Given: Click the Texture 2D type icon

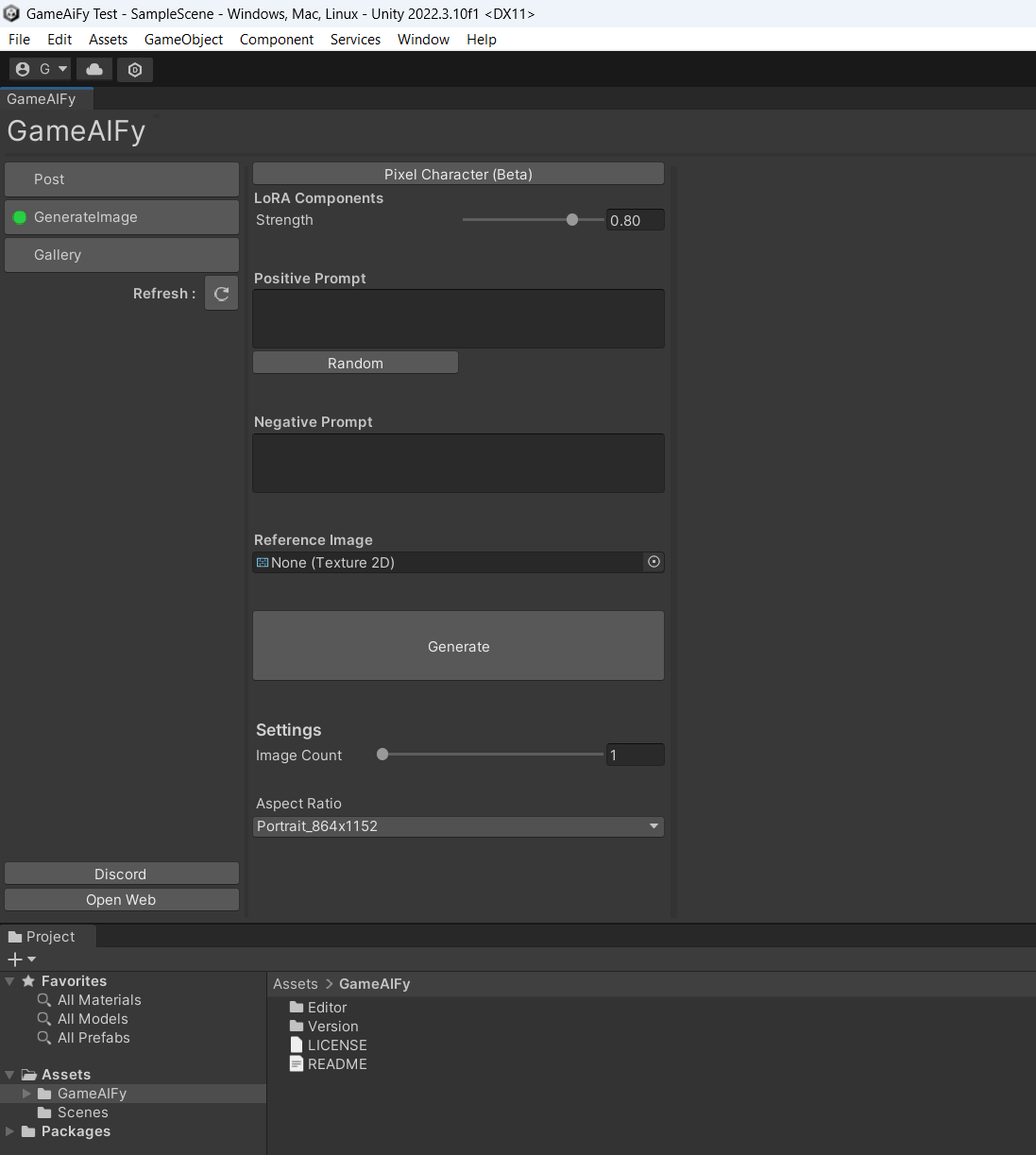Looking at the screenshot, I should 263,563.
